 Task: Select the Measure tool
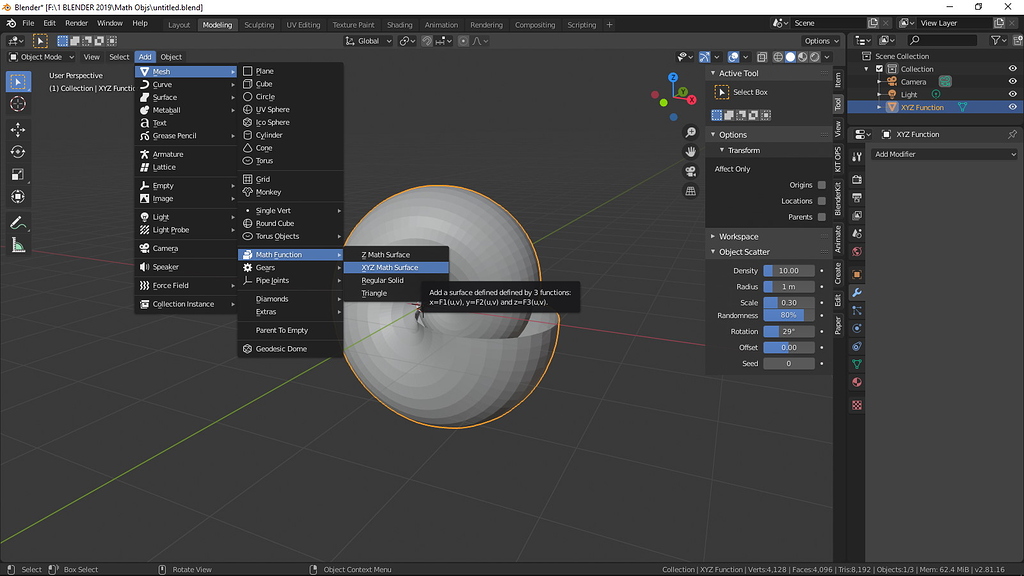click(18, 245)
